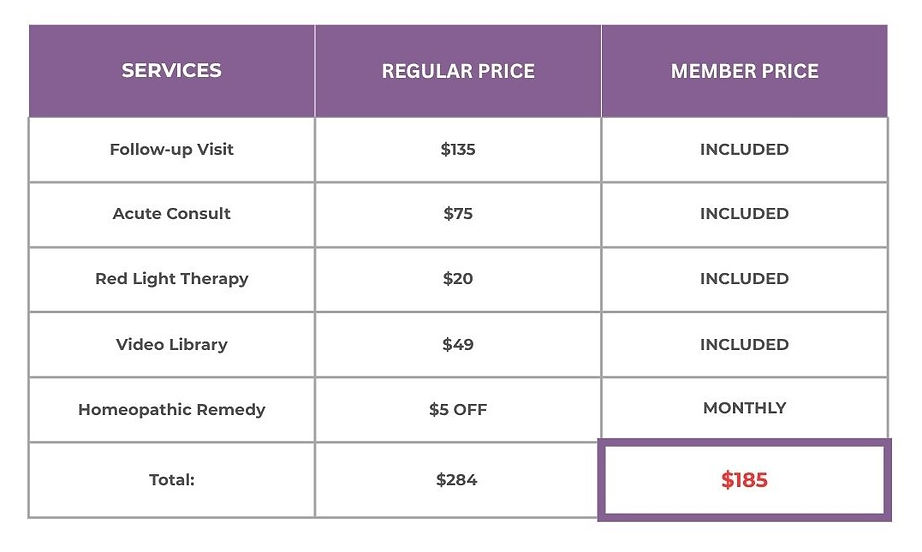Select the Acute Consult service cell
This screenshot has width=922, height=552.
click(x=171, y=214)
